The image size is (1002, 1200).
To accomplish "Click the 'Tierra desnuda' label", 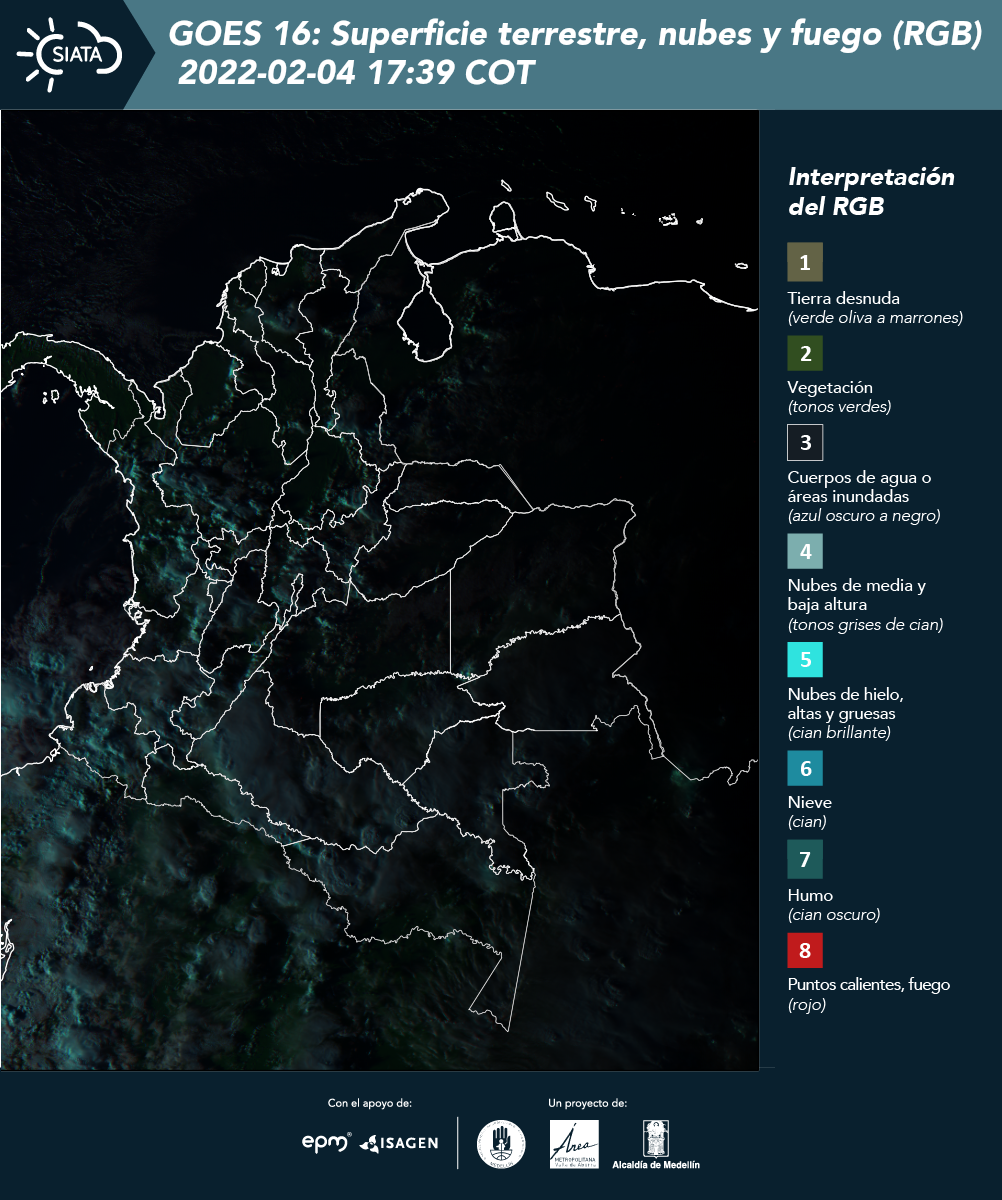I will coord(844,298).
